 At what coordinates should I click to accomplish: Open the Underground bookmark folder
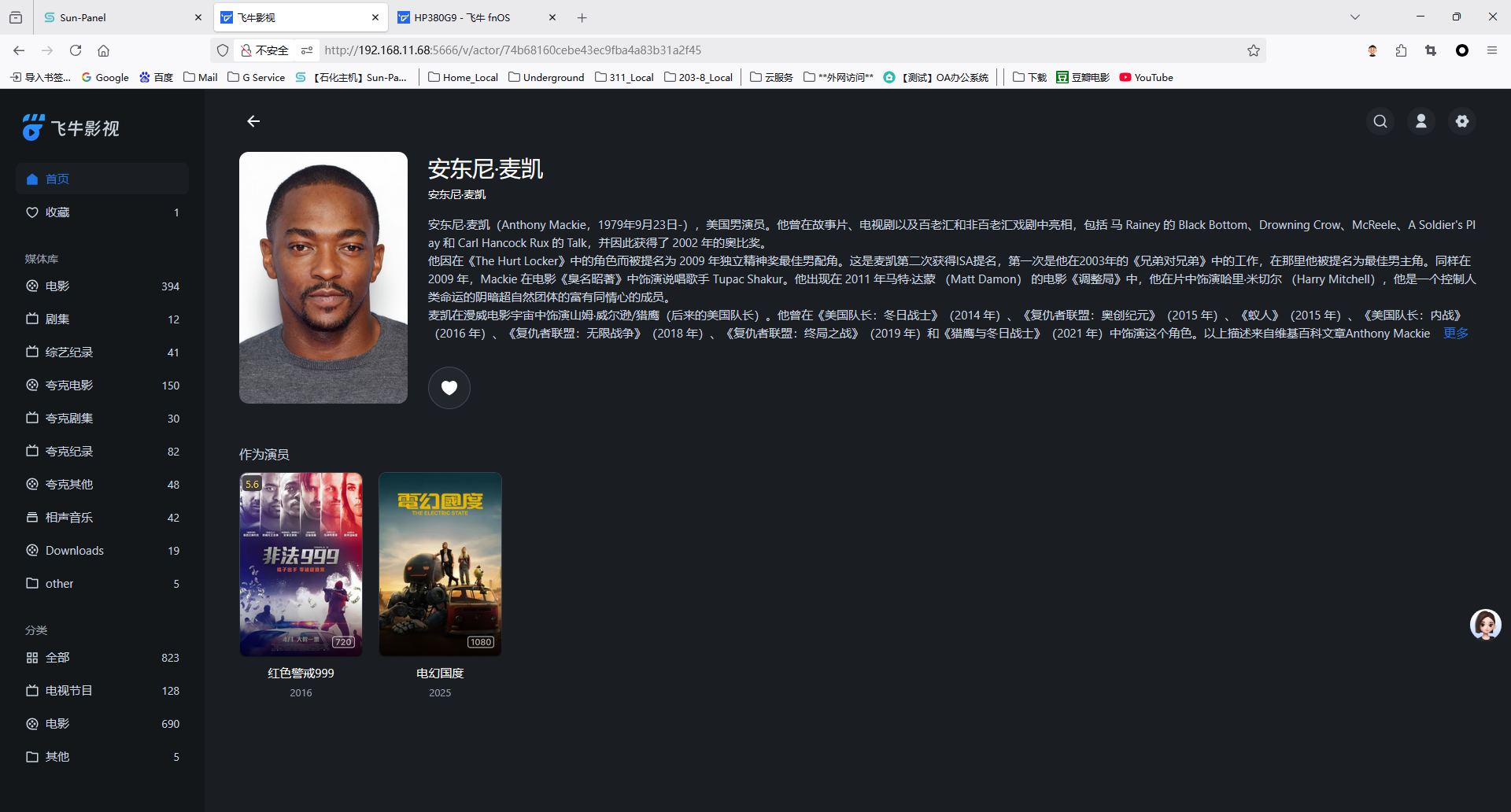[x=546, y=77]
